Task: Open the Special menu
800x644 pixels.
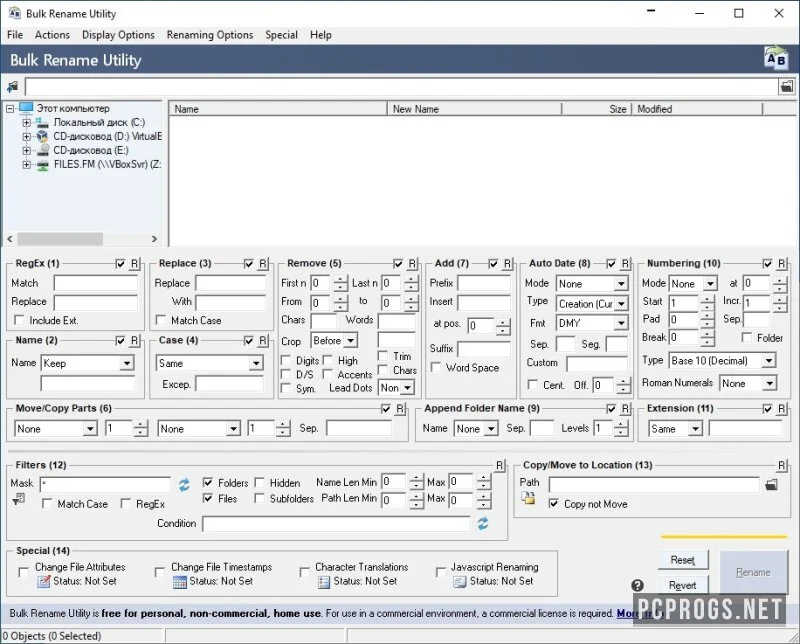Action: [281, 35]
